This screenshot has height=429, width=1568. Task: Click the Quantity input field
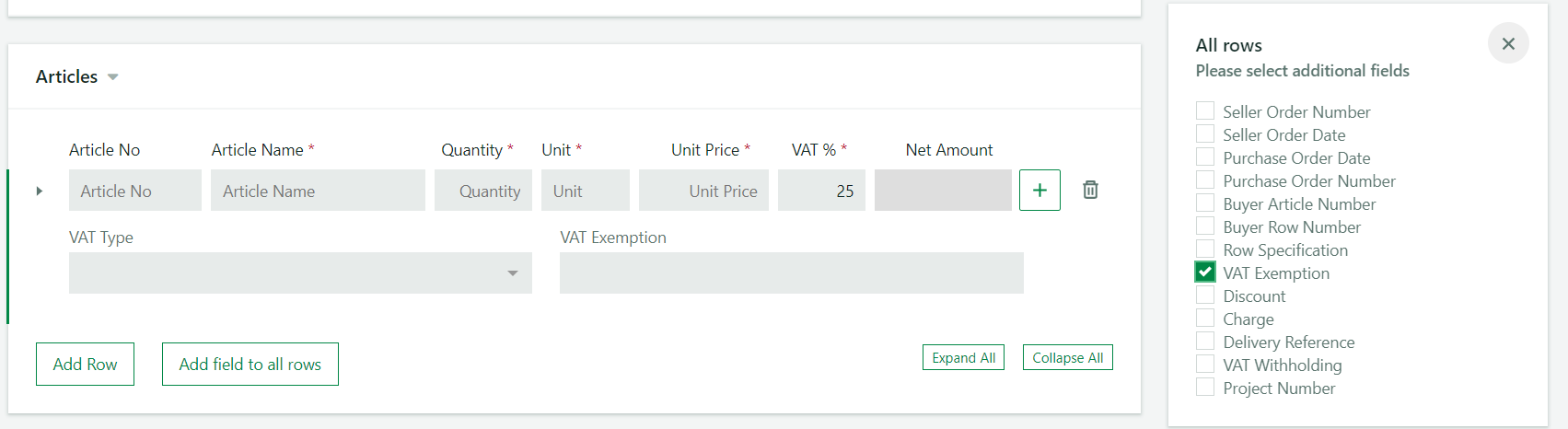click(x=483, y=190)
